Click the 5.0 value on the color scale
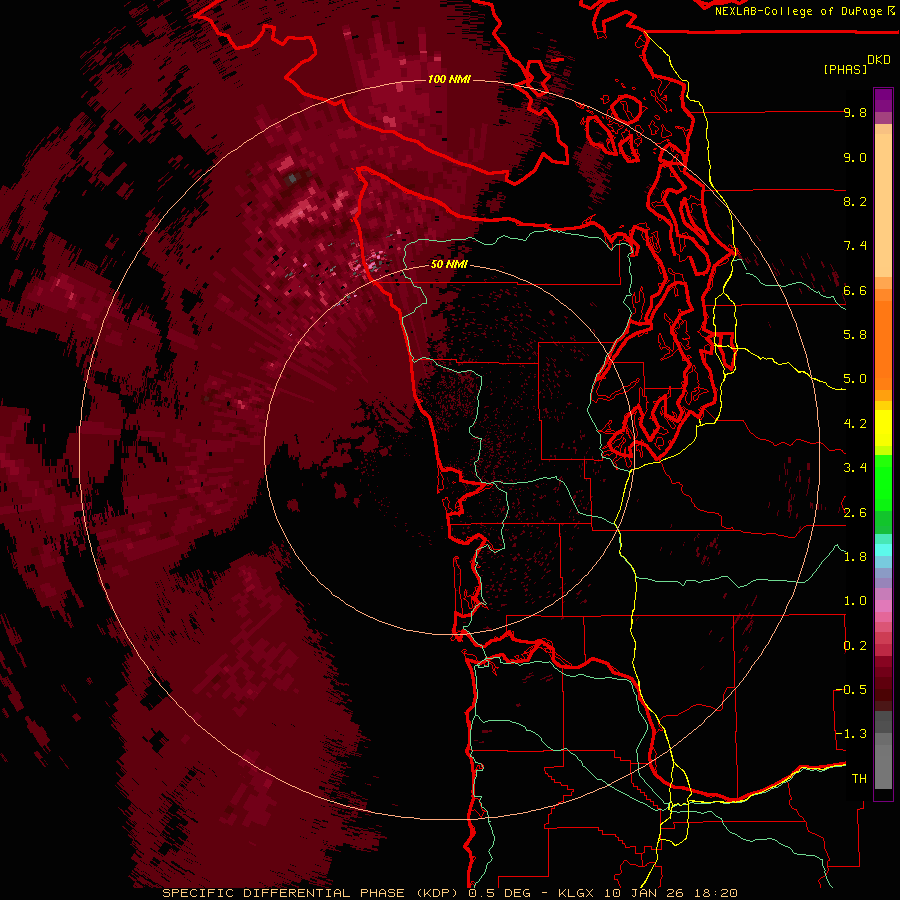Viewport: 900px width, 900px height. pos(855,379)
